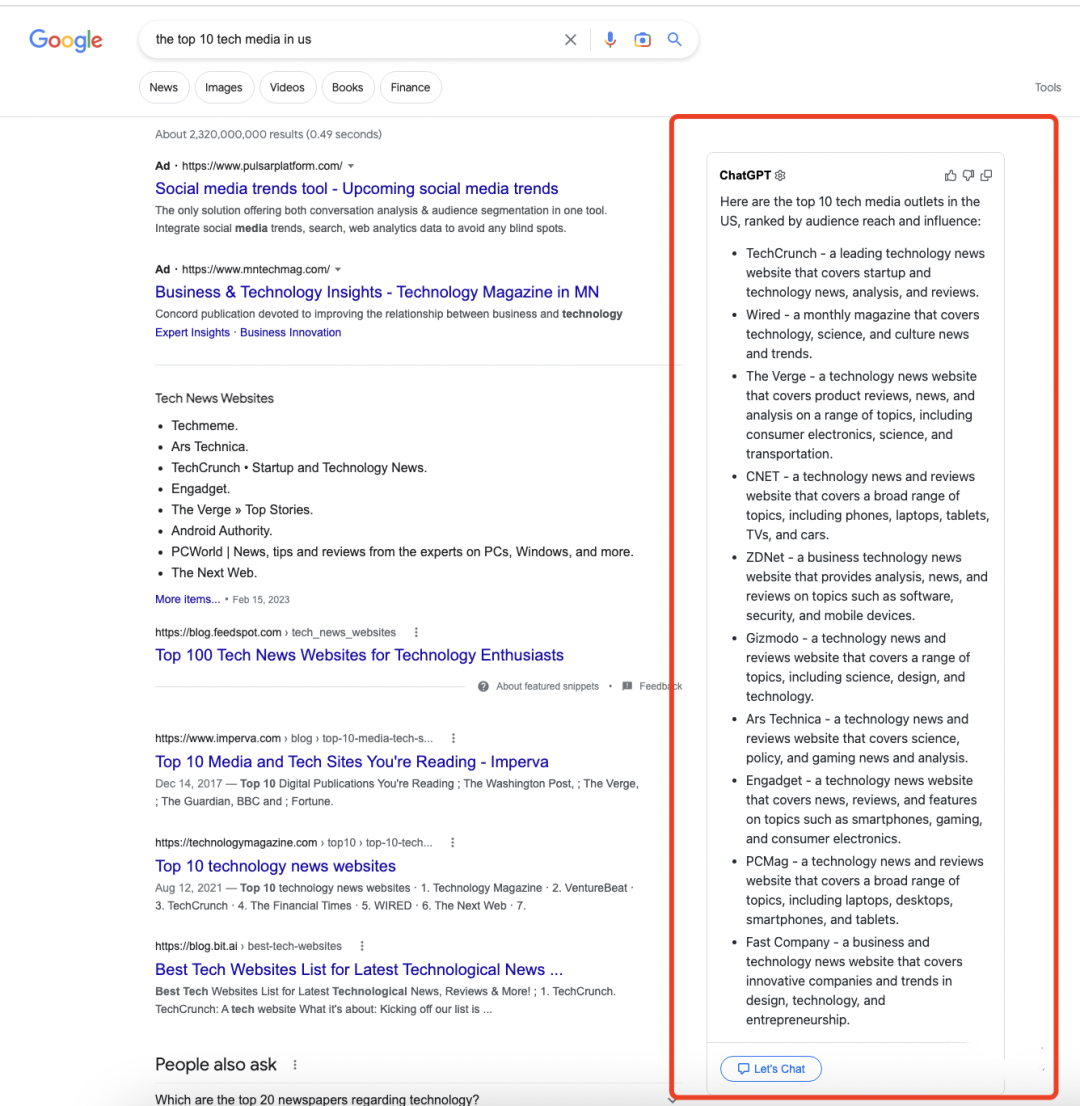The width and height of the screenshot is (1080, 1106).
Task: Click inside the search query field
Action: coord(353,40)
